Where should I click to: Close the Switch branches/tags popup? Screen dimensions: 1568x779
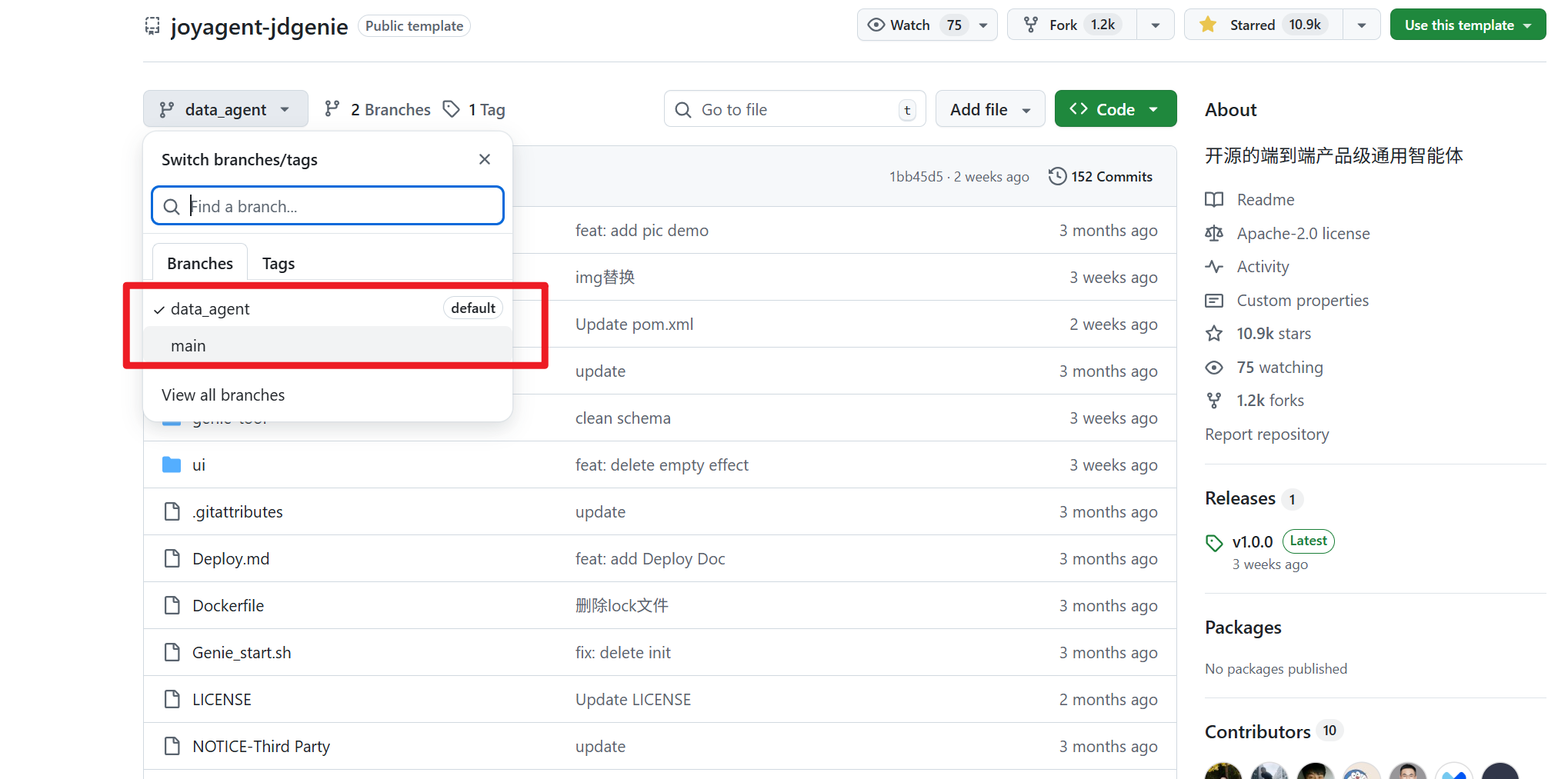click(485, 159)
